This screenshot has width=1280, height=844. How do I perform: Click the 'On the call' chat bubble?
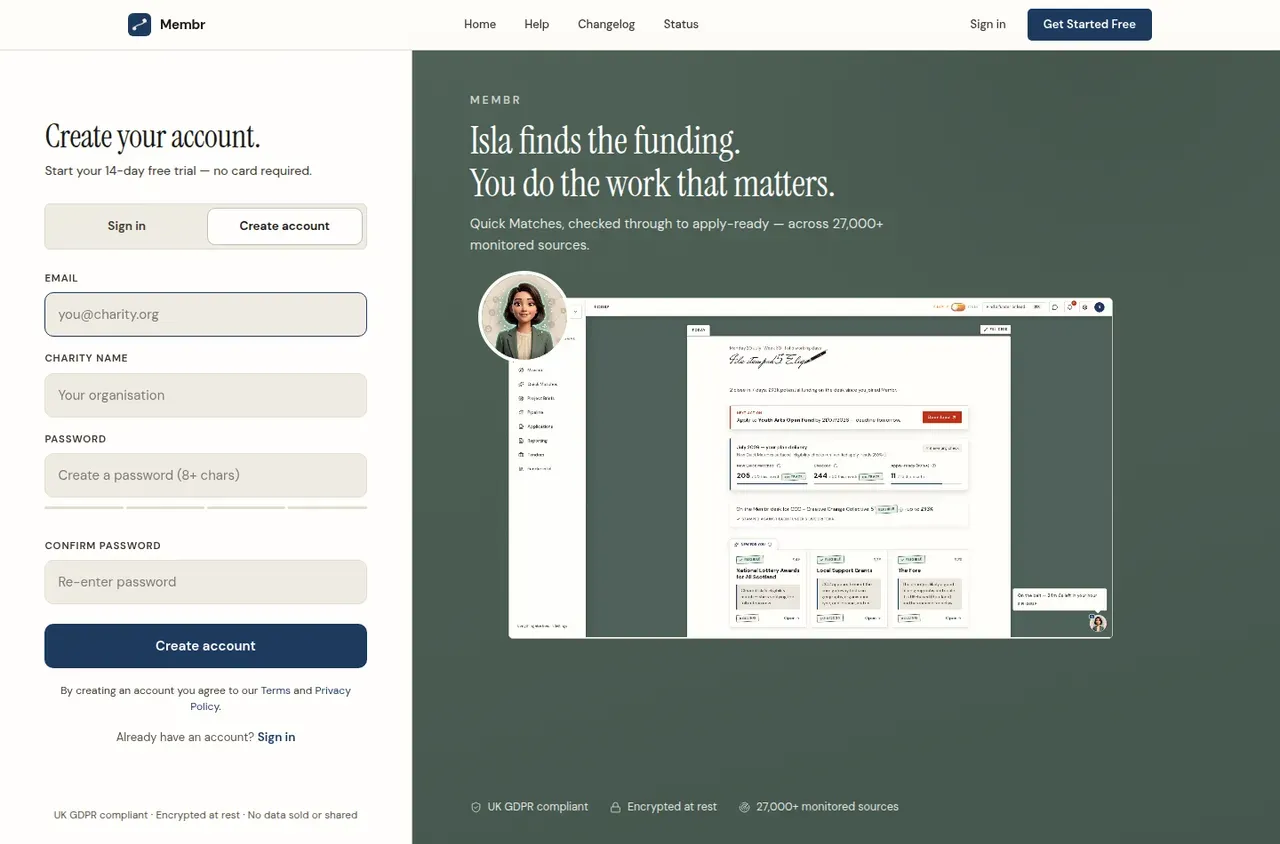[x=1059, y=599]
